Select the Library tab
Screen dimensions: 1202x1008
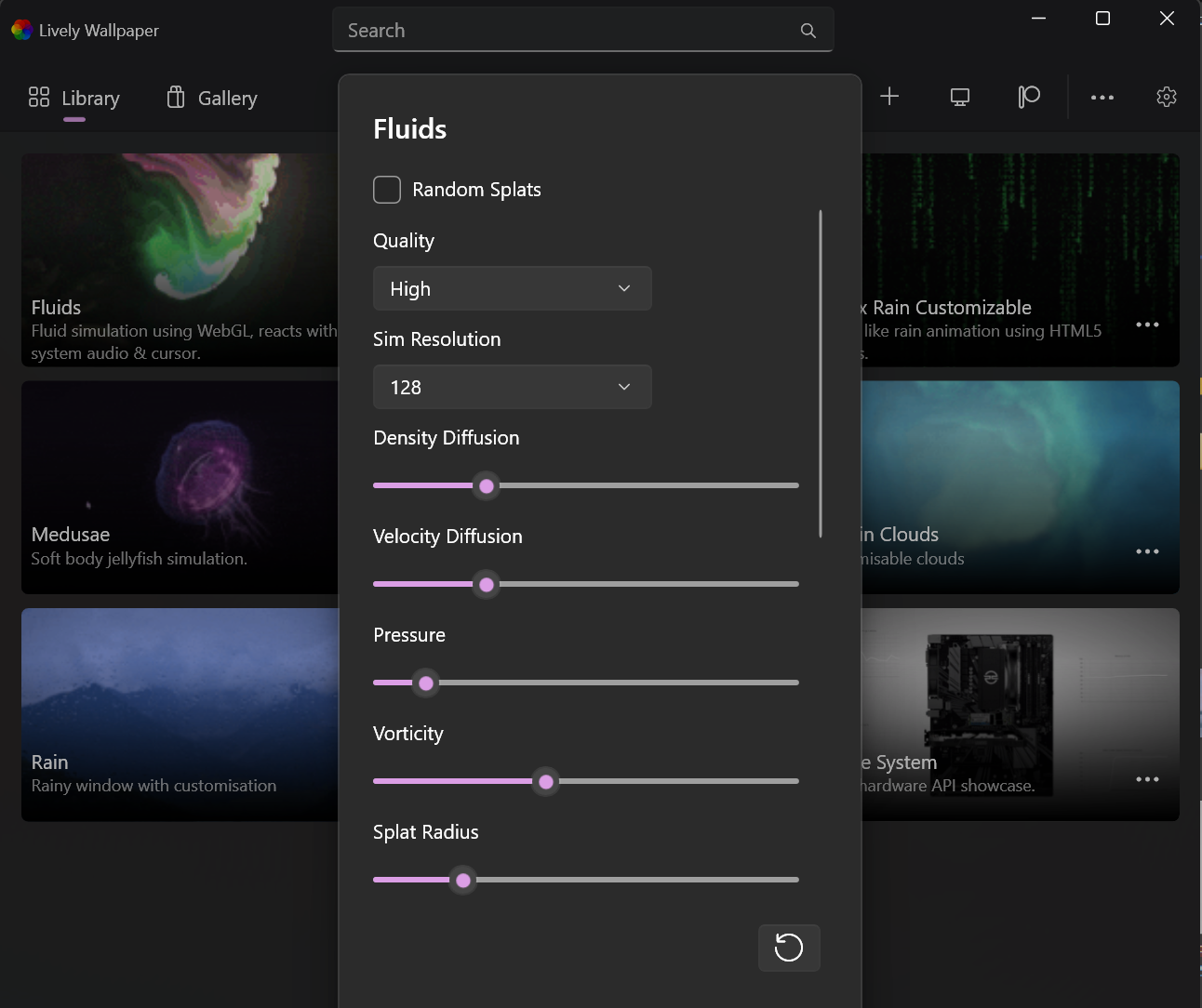(73, 98)
